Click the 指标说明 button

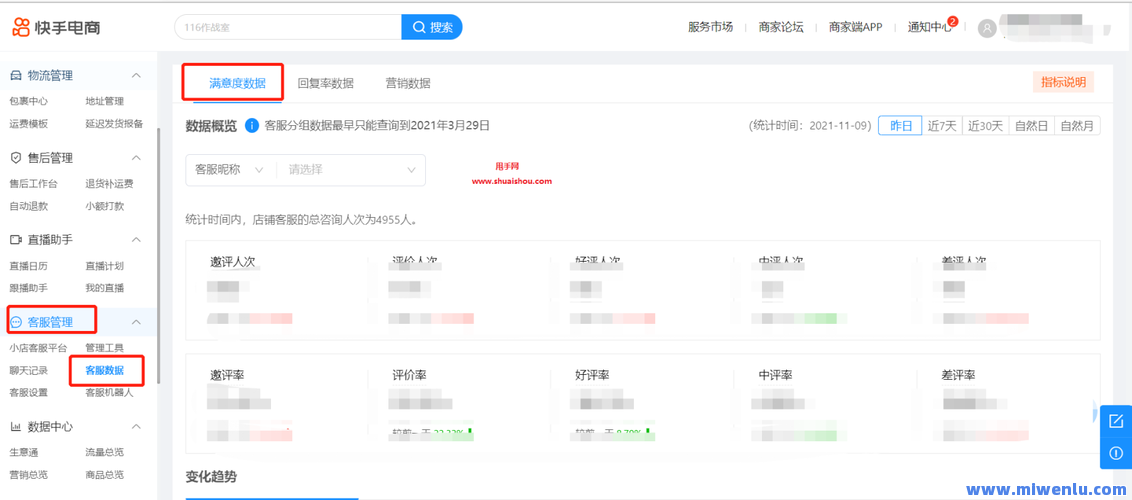[x=1063, y=82]
